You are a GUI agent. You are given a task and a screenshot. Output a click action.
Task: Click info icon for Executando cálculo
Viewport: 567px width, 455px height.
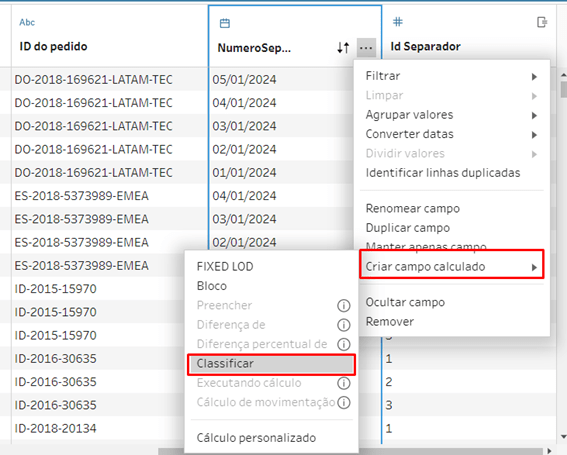click(344, 383)
